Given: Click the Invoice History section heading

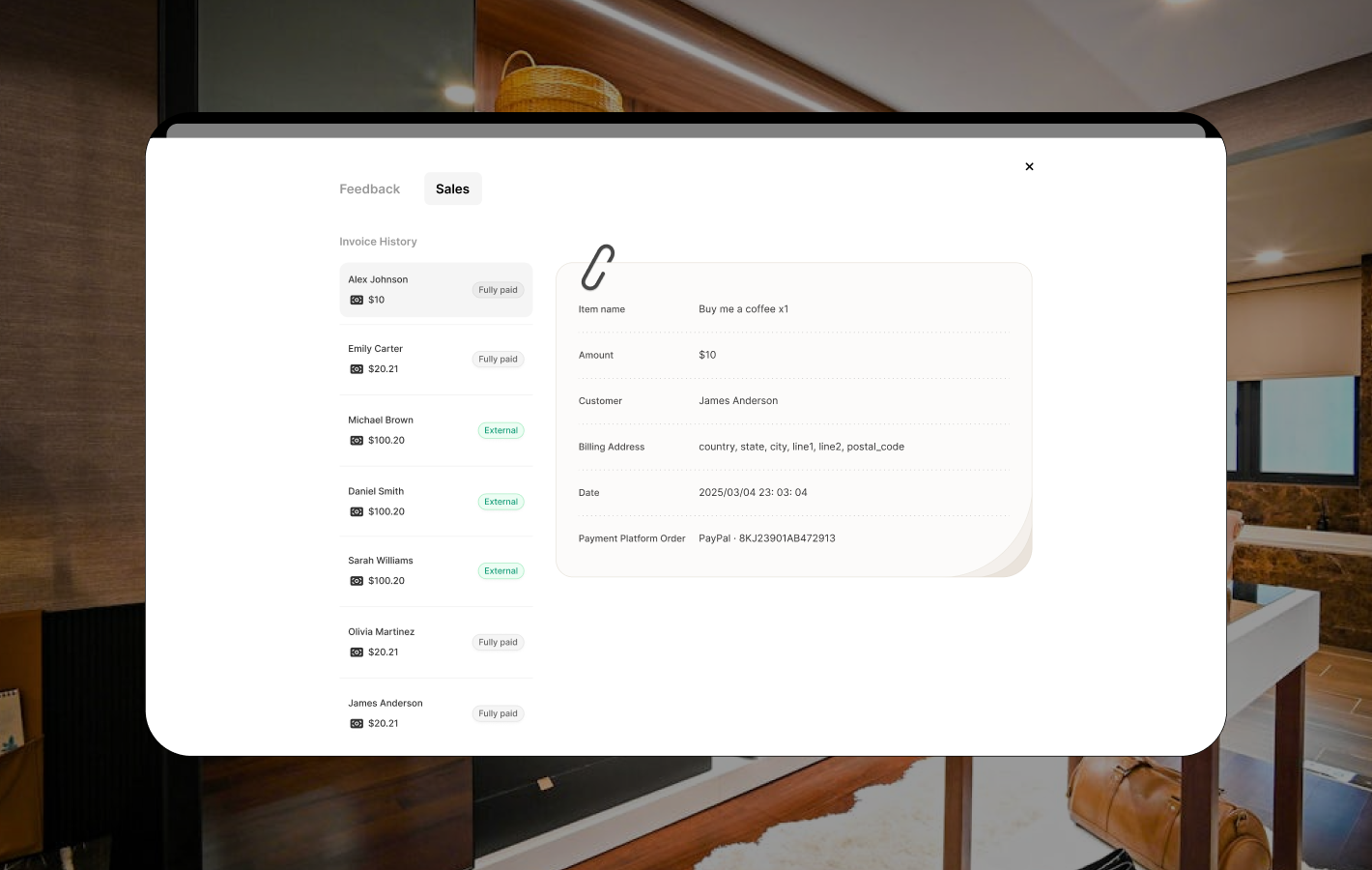Looking at the screenshot, I should (x=378, y=241).
